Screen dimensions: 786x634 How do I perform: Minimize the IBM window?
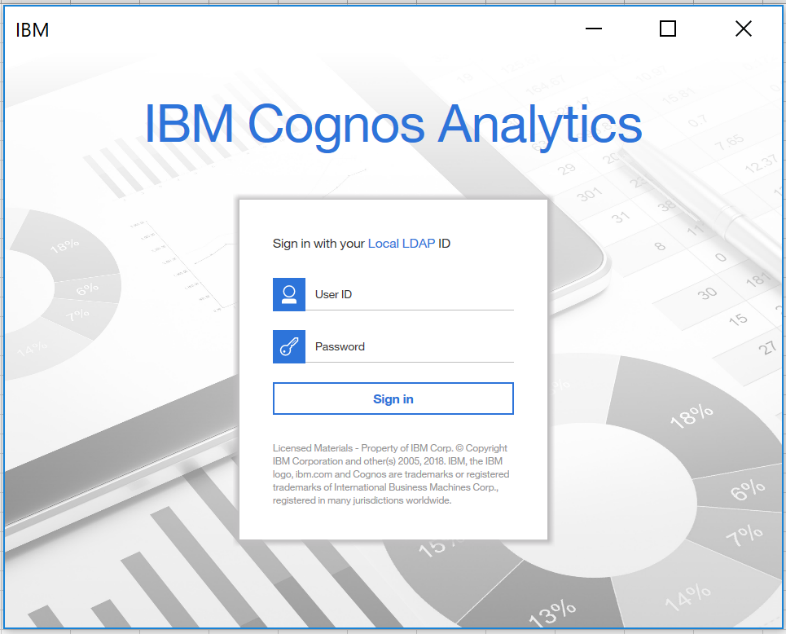[x=594, y=29]
